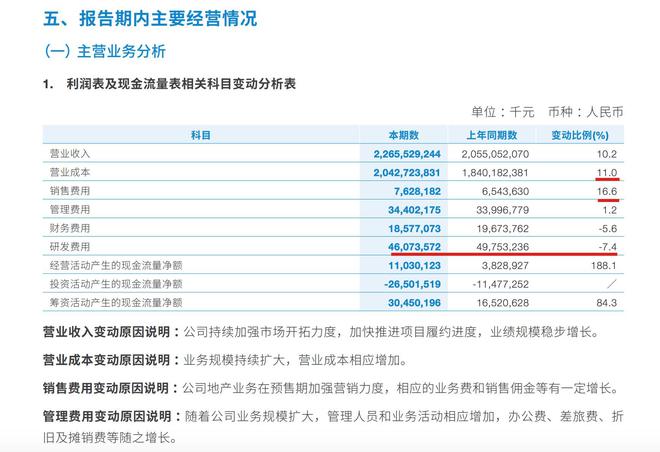Screen dimensions: 660x452
Task: Click the unit note 单位：千元
Action: [503, 112]
